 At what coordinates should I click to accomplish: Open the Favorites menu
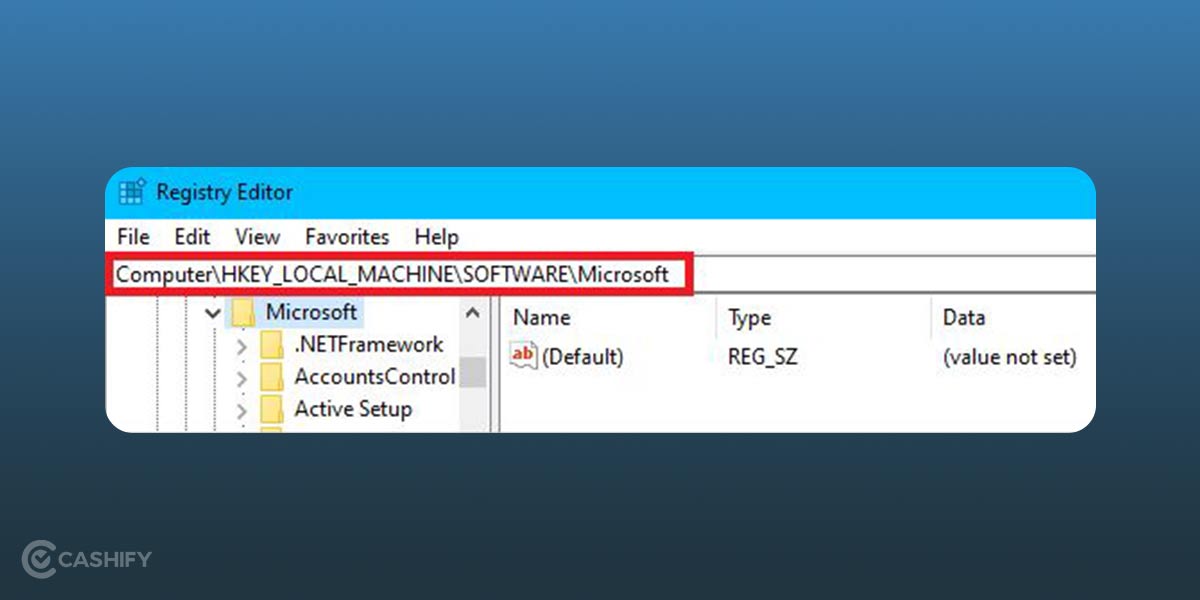pos(346,237)
